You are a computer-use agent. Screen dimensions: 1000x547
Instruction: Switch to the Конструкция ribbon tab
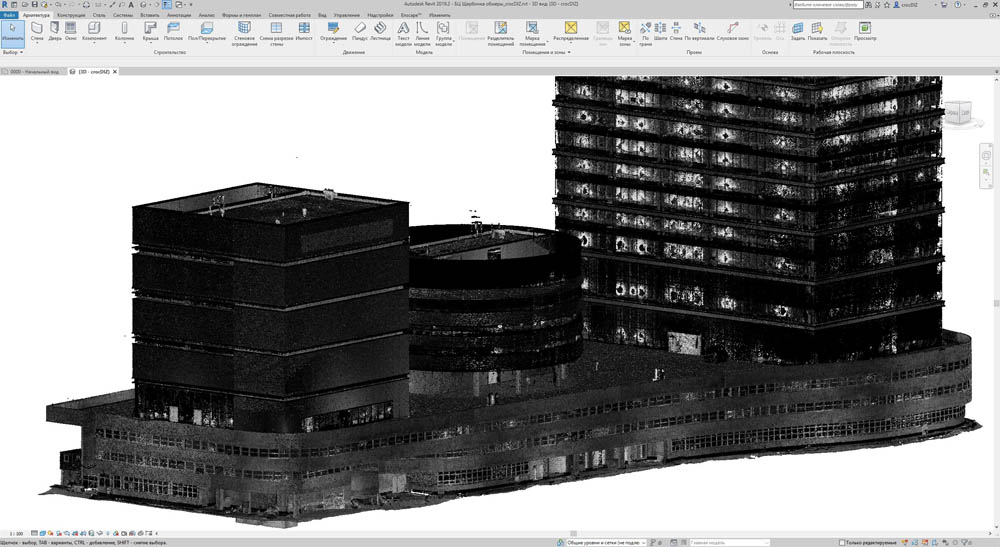[71, 15]
